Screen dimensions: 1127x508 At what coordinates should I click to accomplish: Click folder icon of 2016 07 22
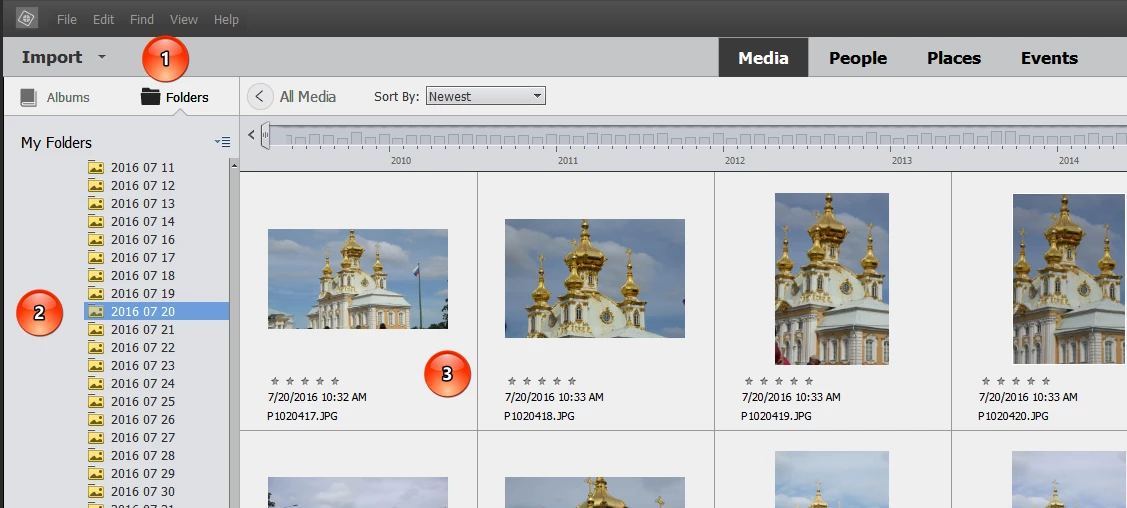click(96, 347)
